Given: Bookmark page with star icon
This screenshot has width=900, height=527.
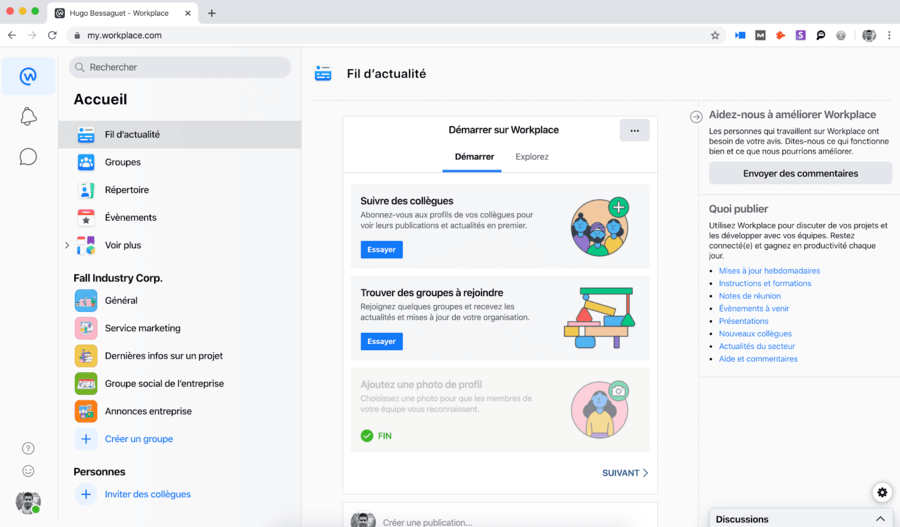Looking at the screenshot, I should pos(715,35).
